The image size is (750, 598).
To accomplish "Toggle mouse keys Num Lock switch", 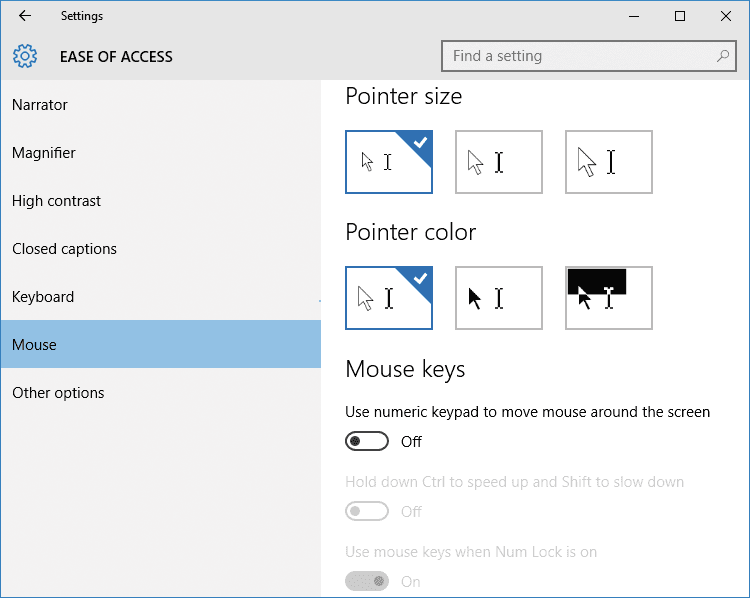I will point(367,581).
